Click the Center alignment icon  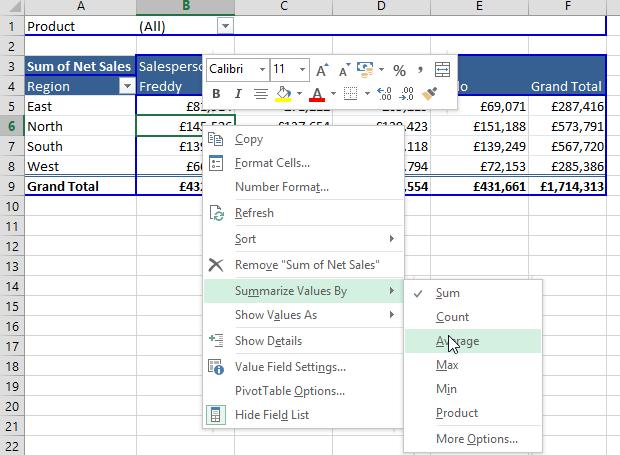[260, 94]
